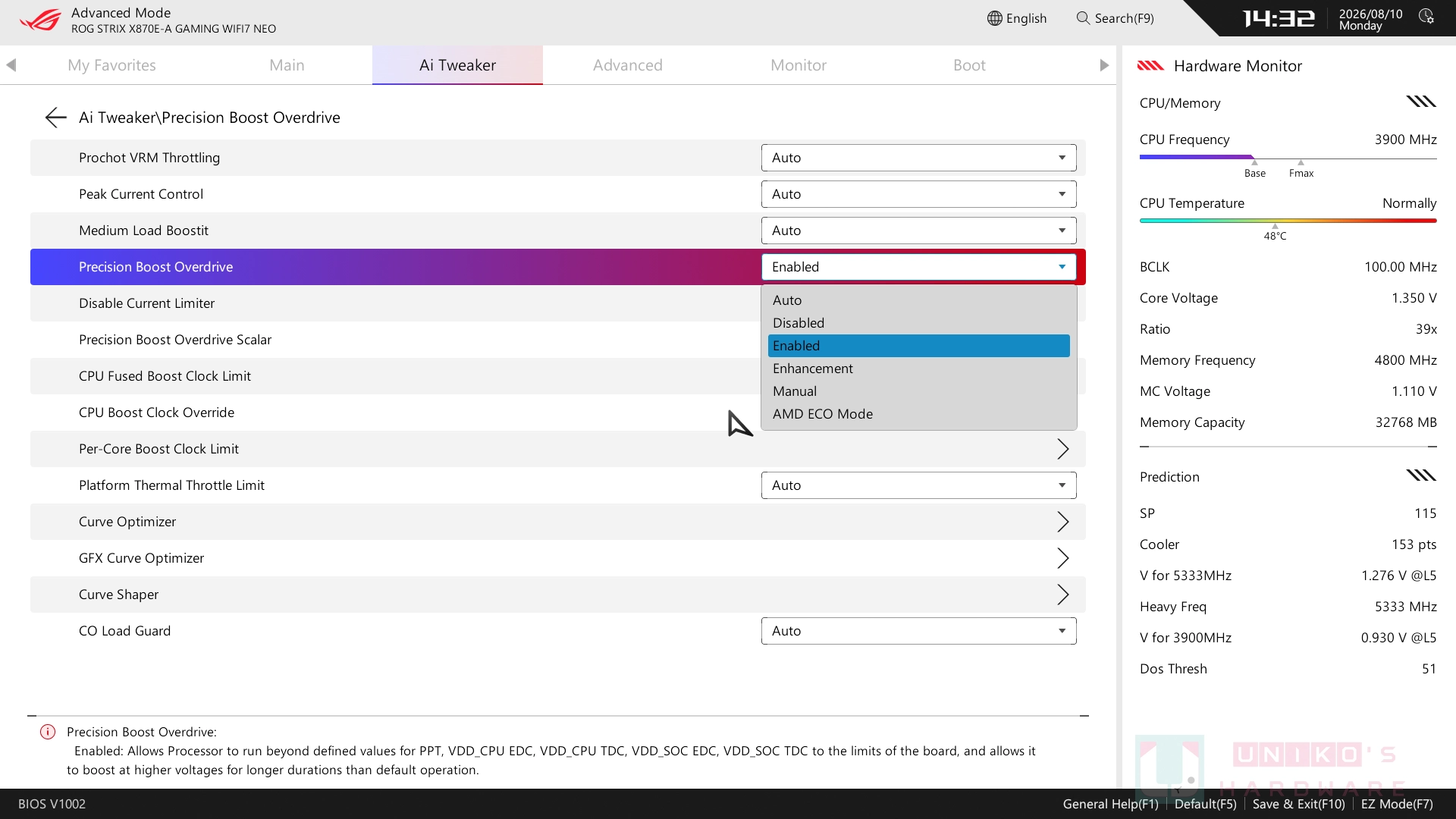This screenshot has height=819, width=1456.
Task: Click the right tab scroll arrow
Action: 1104,65
